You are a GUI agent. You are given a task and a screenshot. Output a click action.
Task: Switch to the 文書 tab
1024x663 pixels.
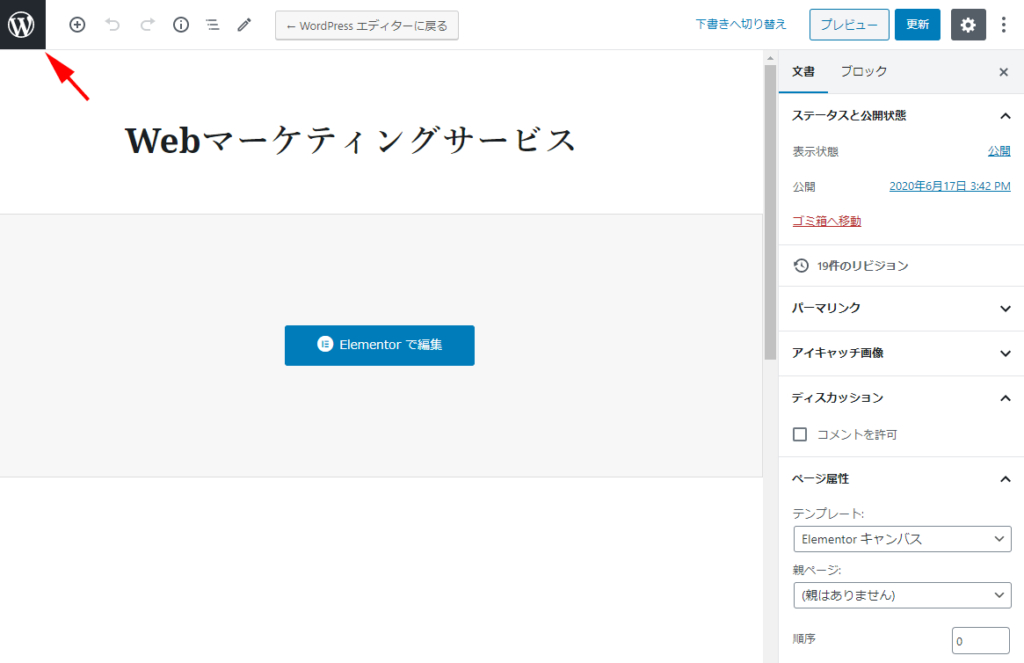point(803,71)
